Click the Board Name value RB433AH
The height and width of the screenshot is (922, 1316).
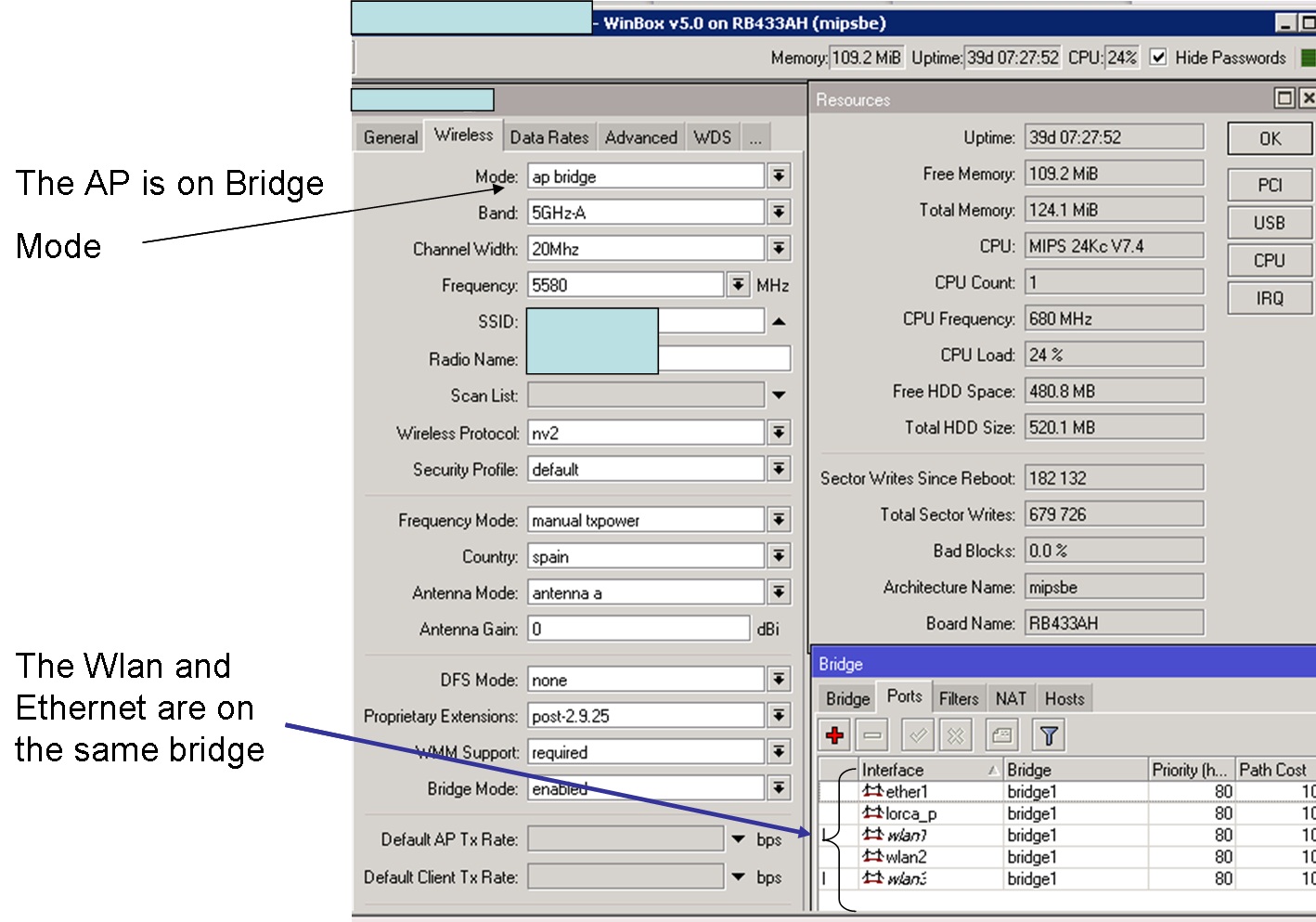[x=1114, y=623]
